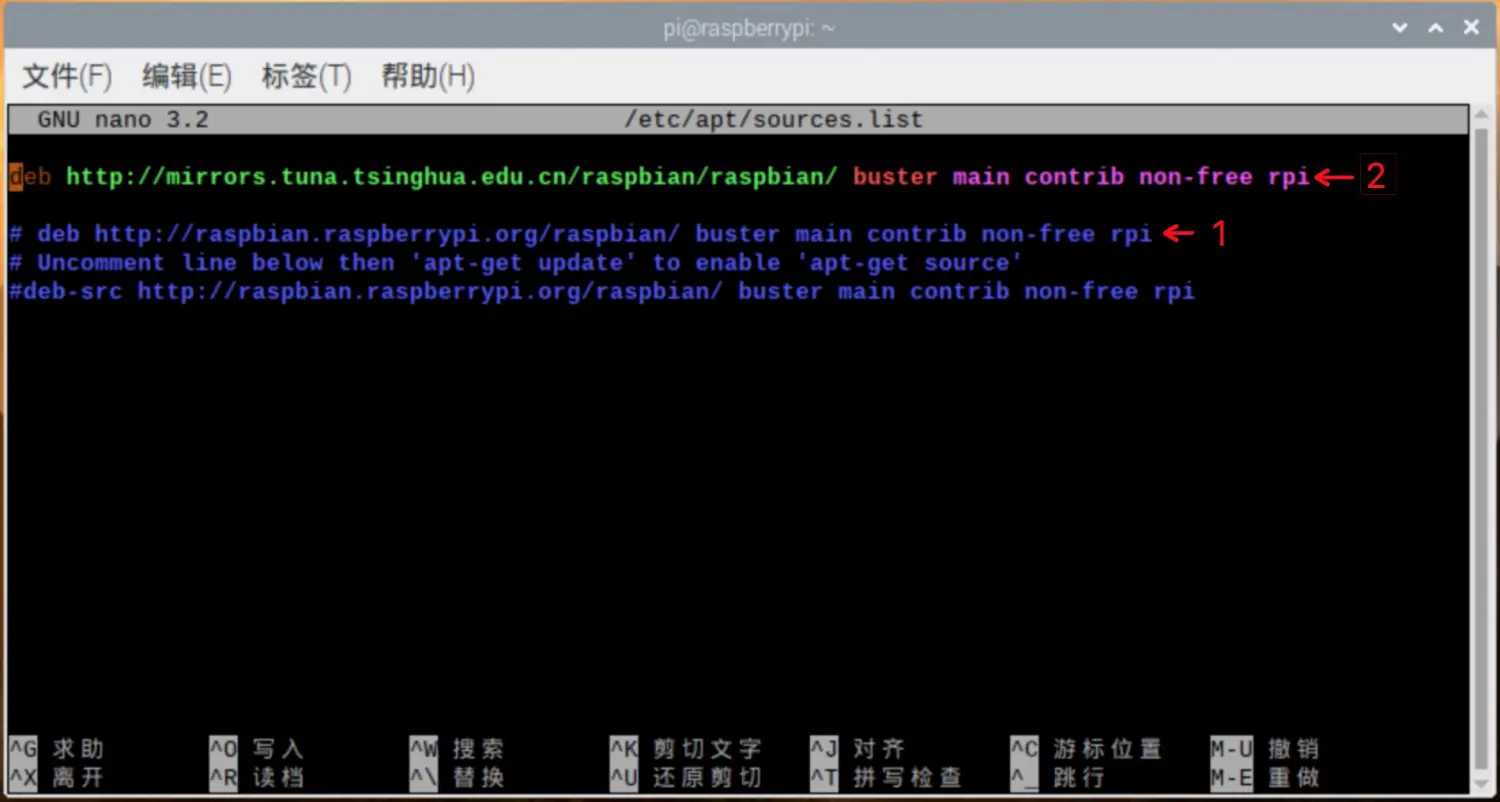Click the ^T 拼写检查 shortcut hint
Viewport: 1500px width, 802px height.
click(x=886, y=777)
